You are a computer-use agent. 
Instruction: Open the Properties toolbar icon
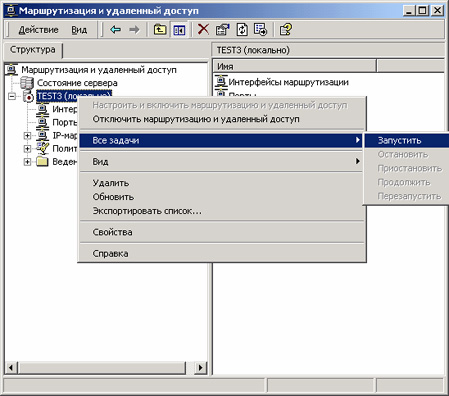coord(223,30)
